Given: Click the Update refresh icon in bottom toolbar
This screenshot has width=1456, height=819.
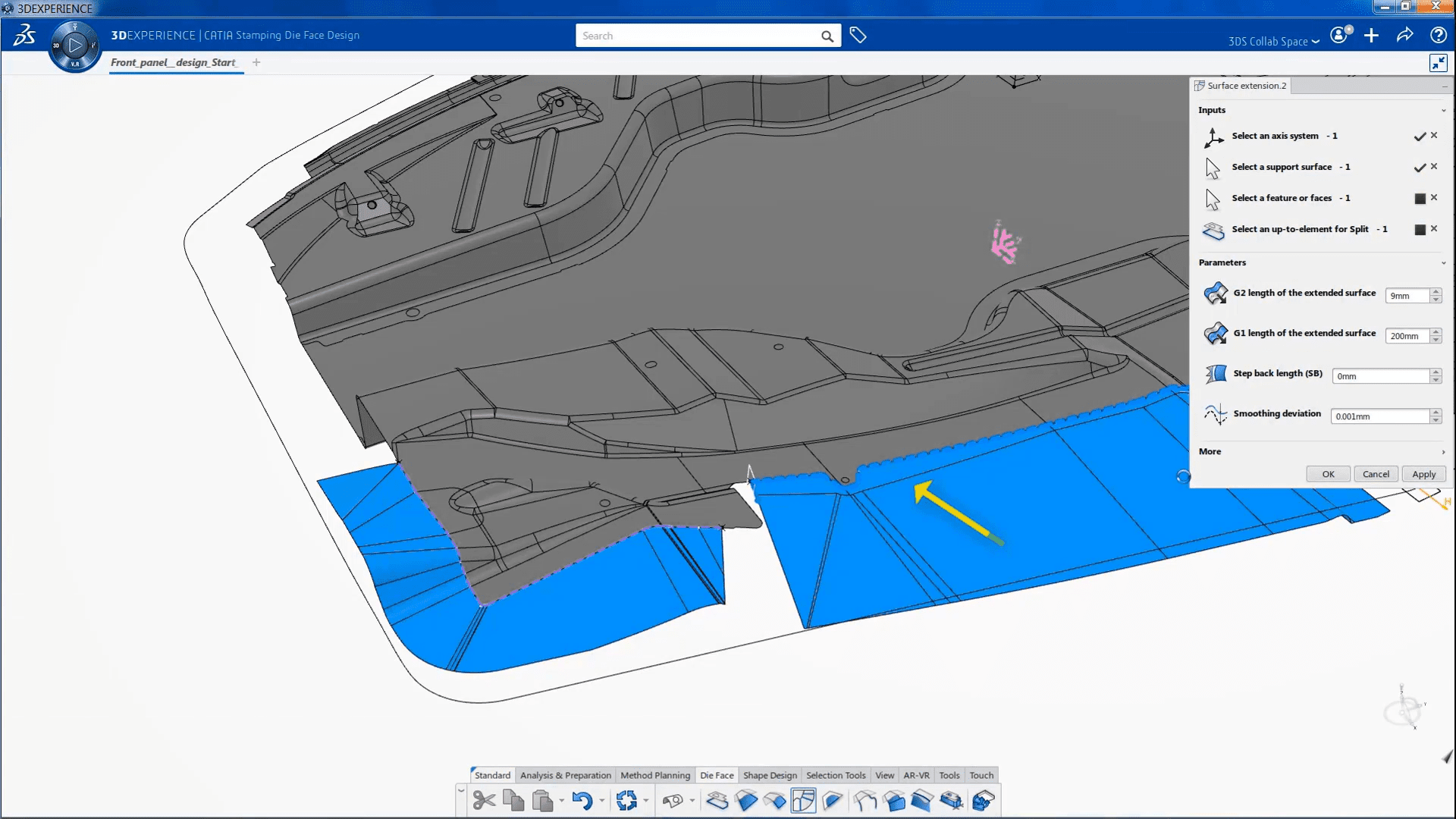Looking at the screenshot, I should (626, 801).
